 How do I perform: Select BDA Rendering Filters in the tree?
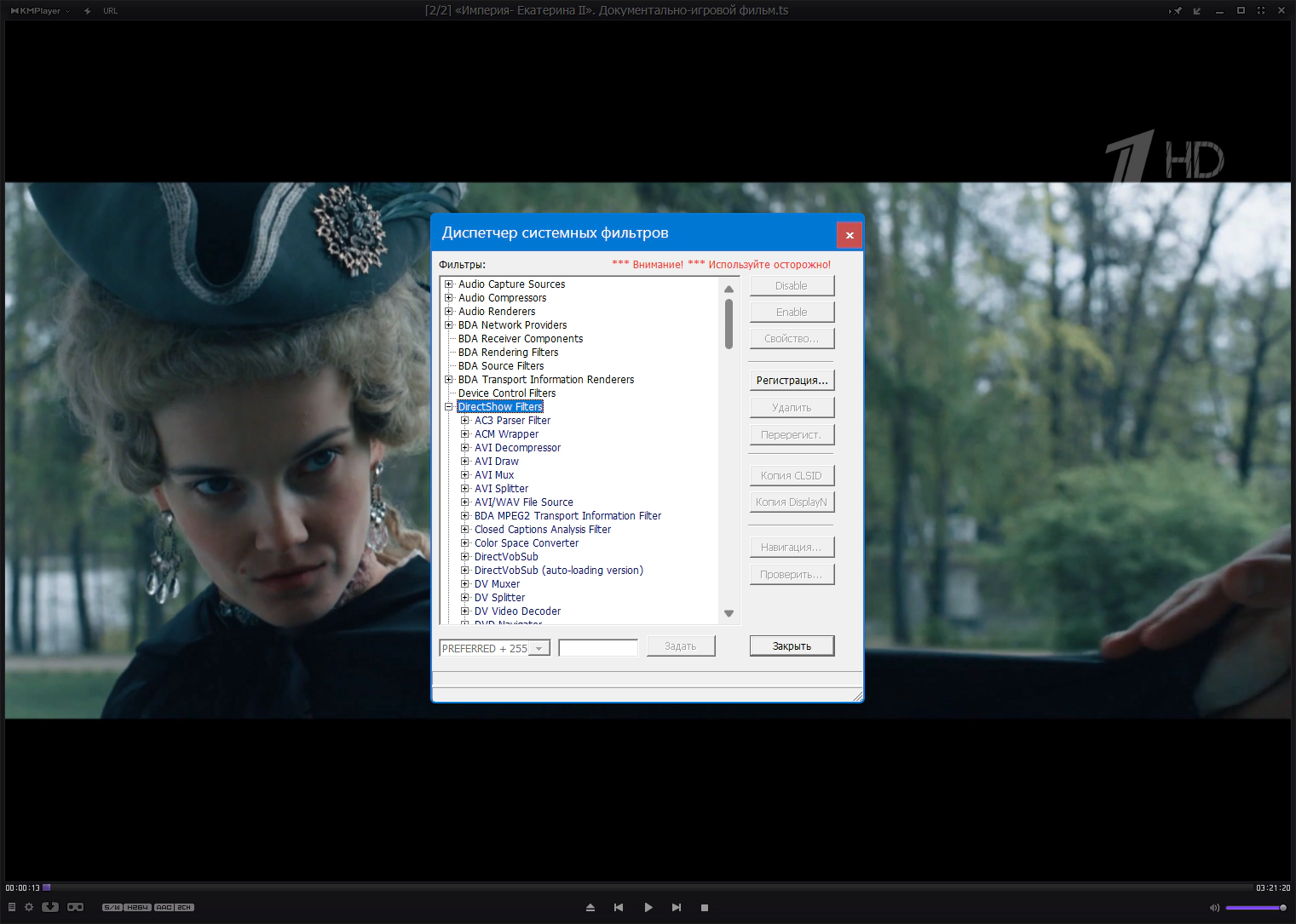coord(509,353)
